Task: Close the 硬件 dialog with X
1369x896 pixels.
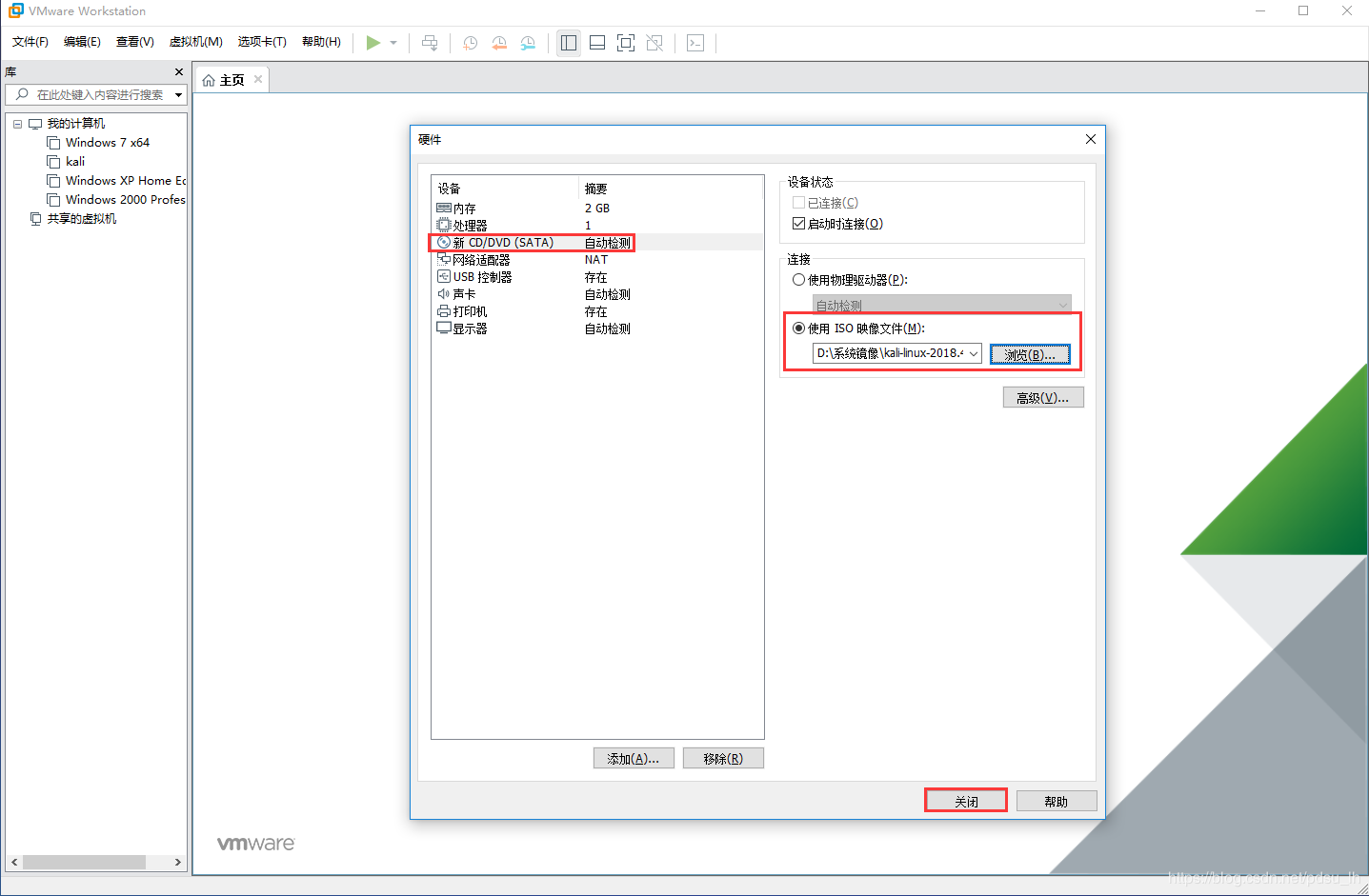Action: tap(1091, 139)
